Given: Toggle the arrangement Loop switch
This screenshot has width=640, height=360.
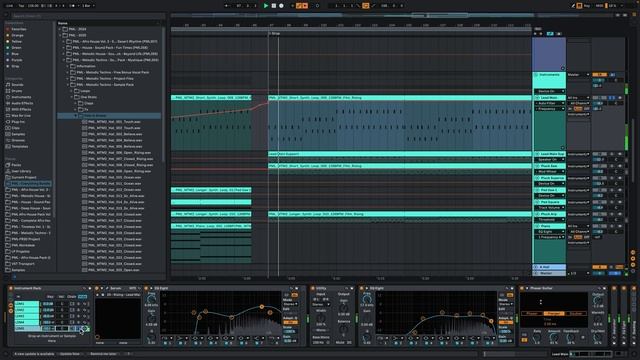Looking at the screenshot, I should click(x=365, y=6).
